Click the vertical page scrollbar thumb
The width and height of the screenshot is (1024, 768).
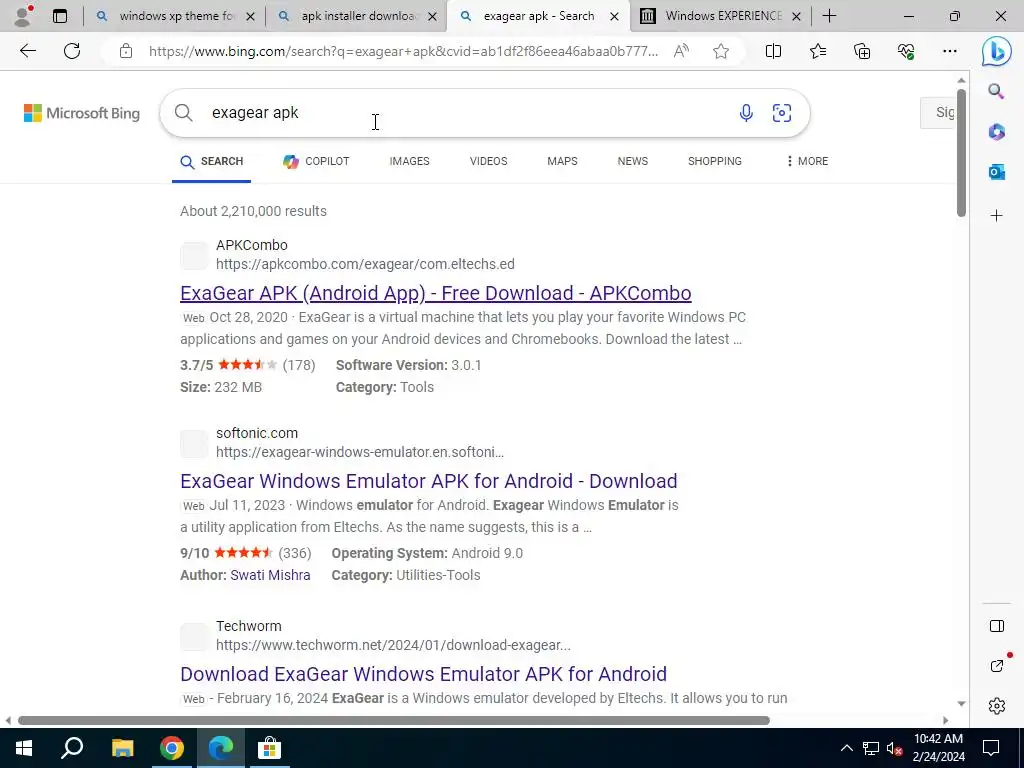coord(961,153)
